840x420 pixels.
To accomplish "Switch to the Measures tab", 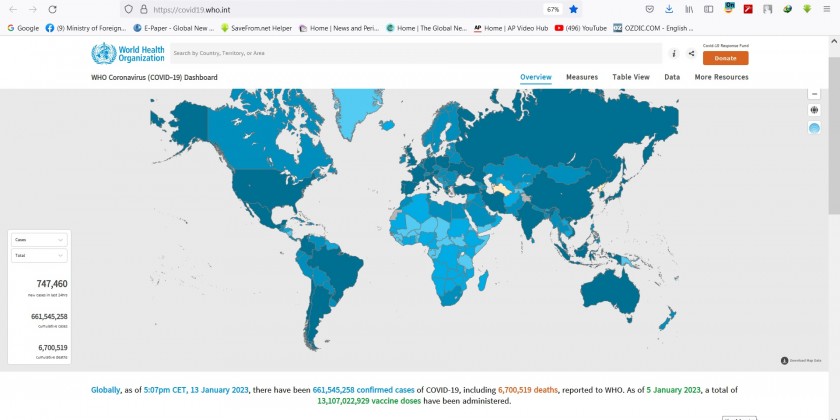I will (x=581, y=77).
